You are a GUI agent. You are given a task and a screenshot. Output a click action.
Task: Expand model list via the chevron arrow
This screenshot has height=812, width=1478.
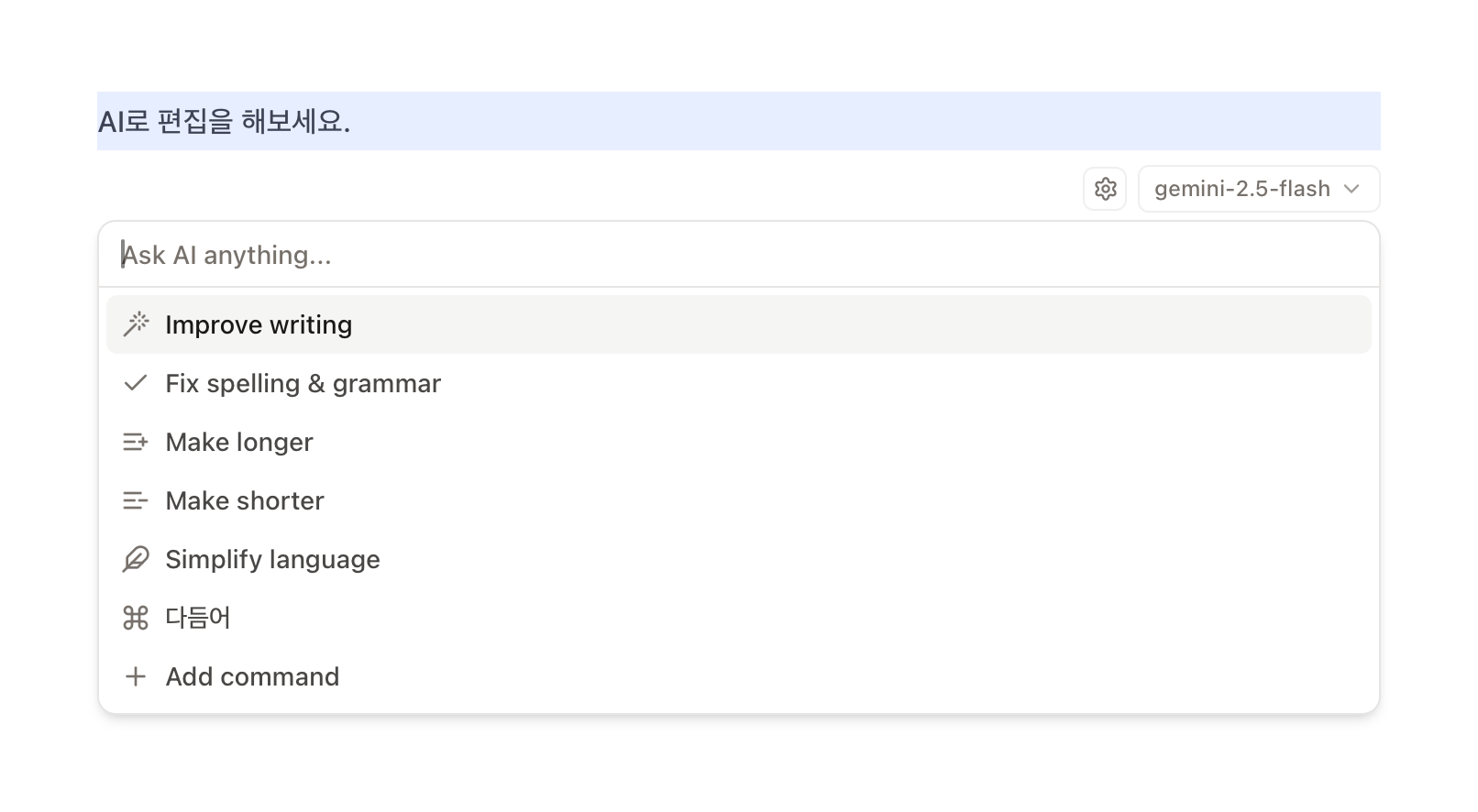tap(1351, 189)
